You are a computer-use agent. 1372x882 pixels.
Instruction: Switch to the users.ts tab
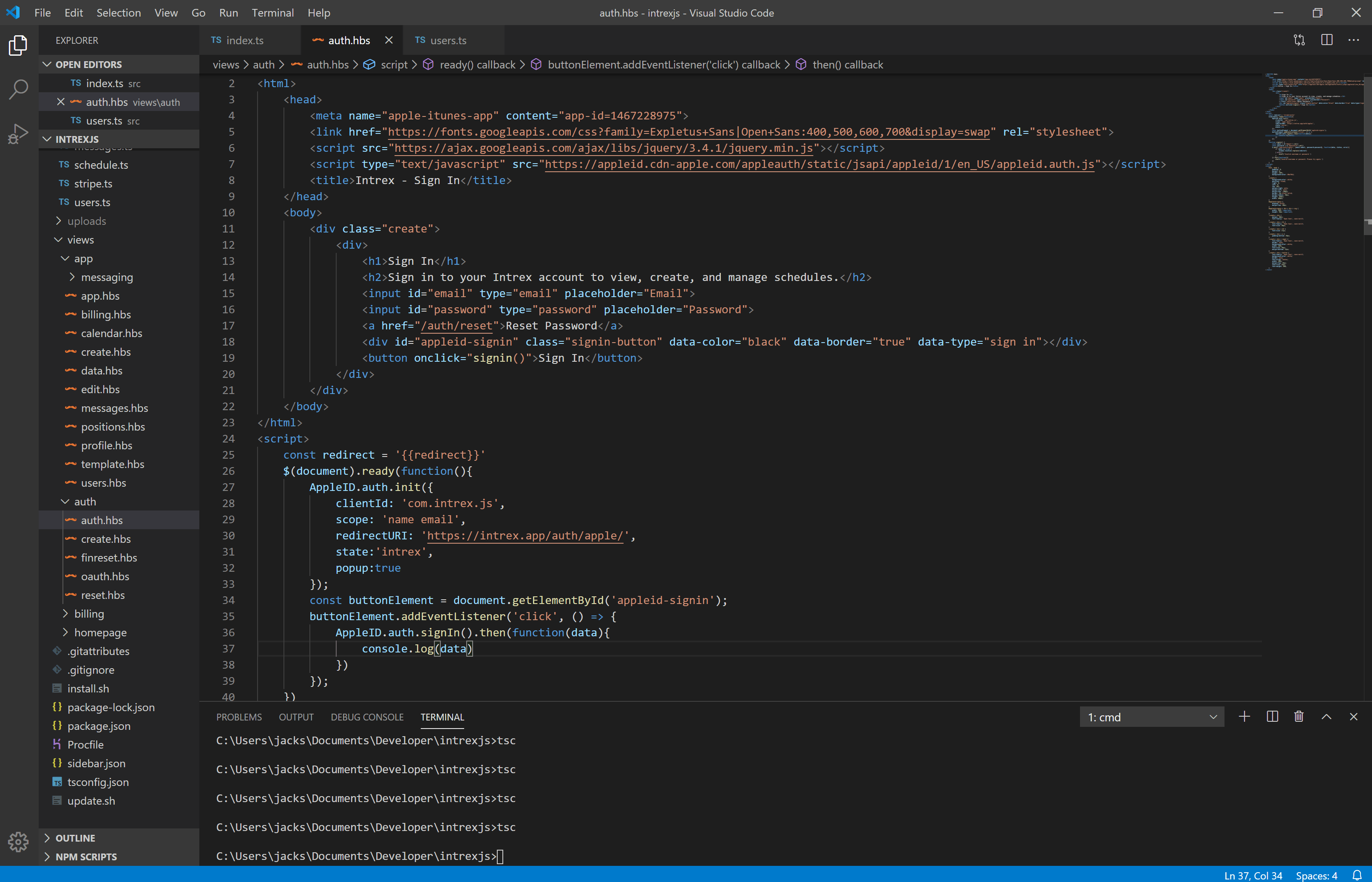point(448,40)
